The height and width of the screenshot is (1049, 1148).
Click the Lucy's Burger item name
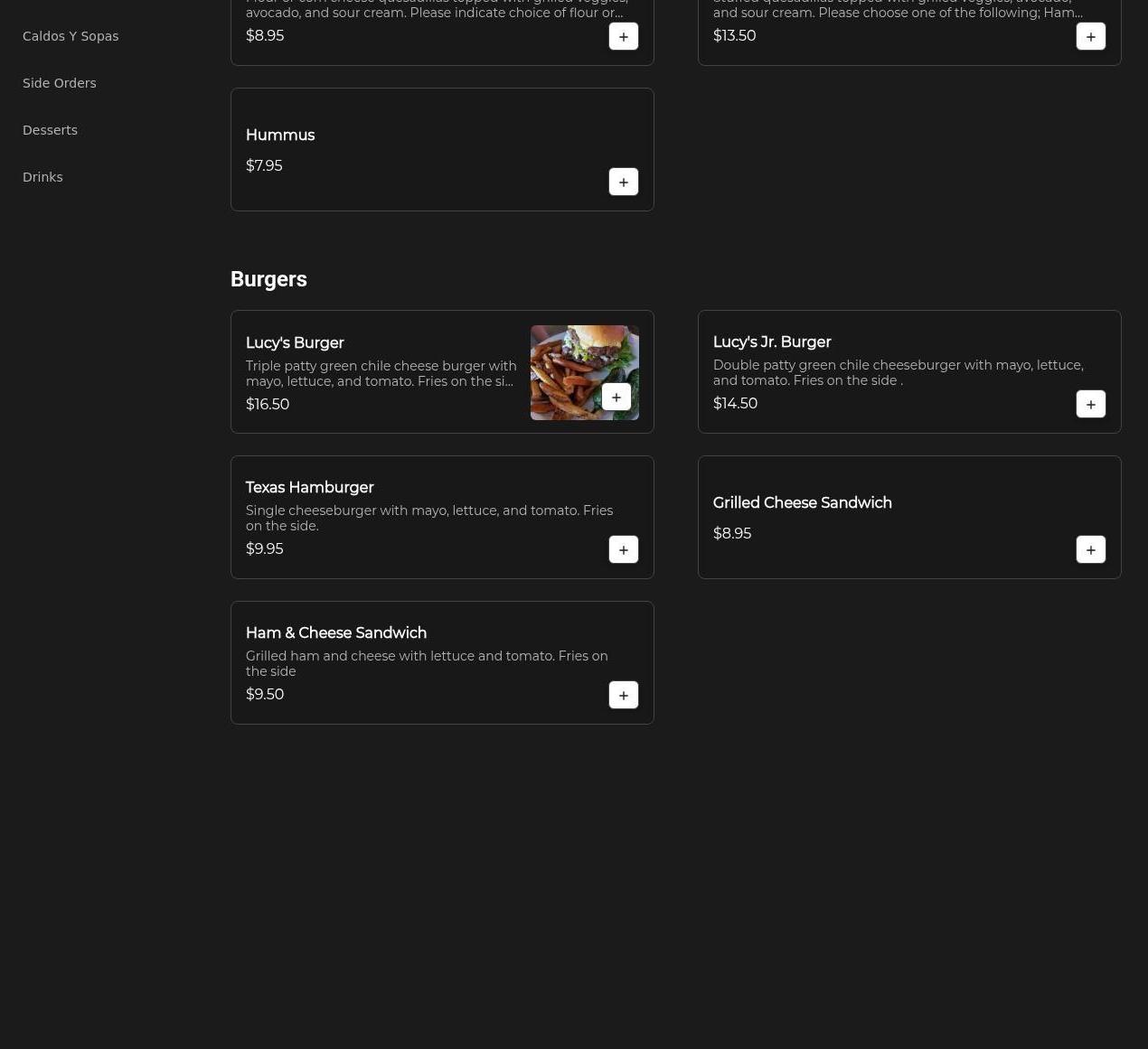295,343
